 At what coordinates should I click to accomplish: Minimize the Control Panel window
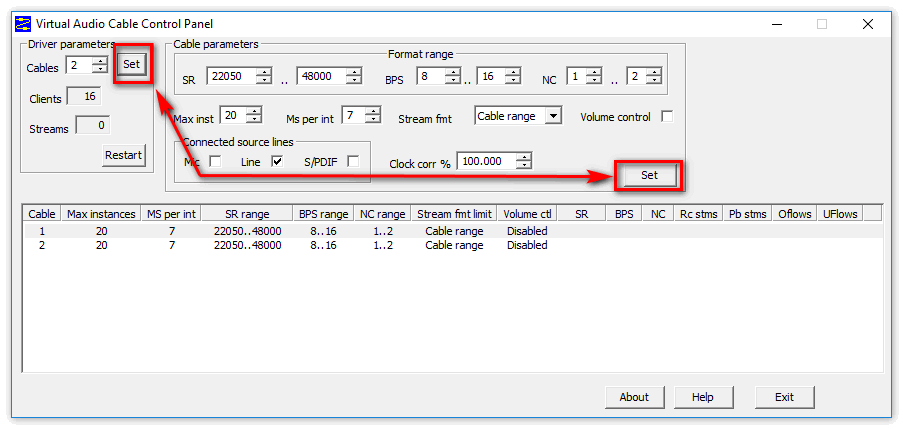(x=777, y=24)
